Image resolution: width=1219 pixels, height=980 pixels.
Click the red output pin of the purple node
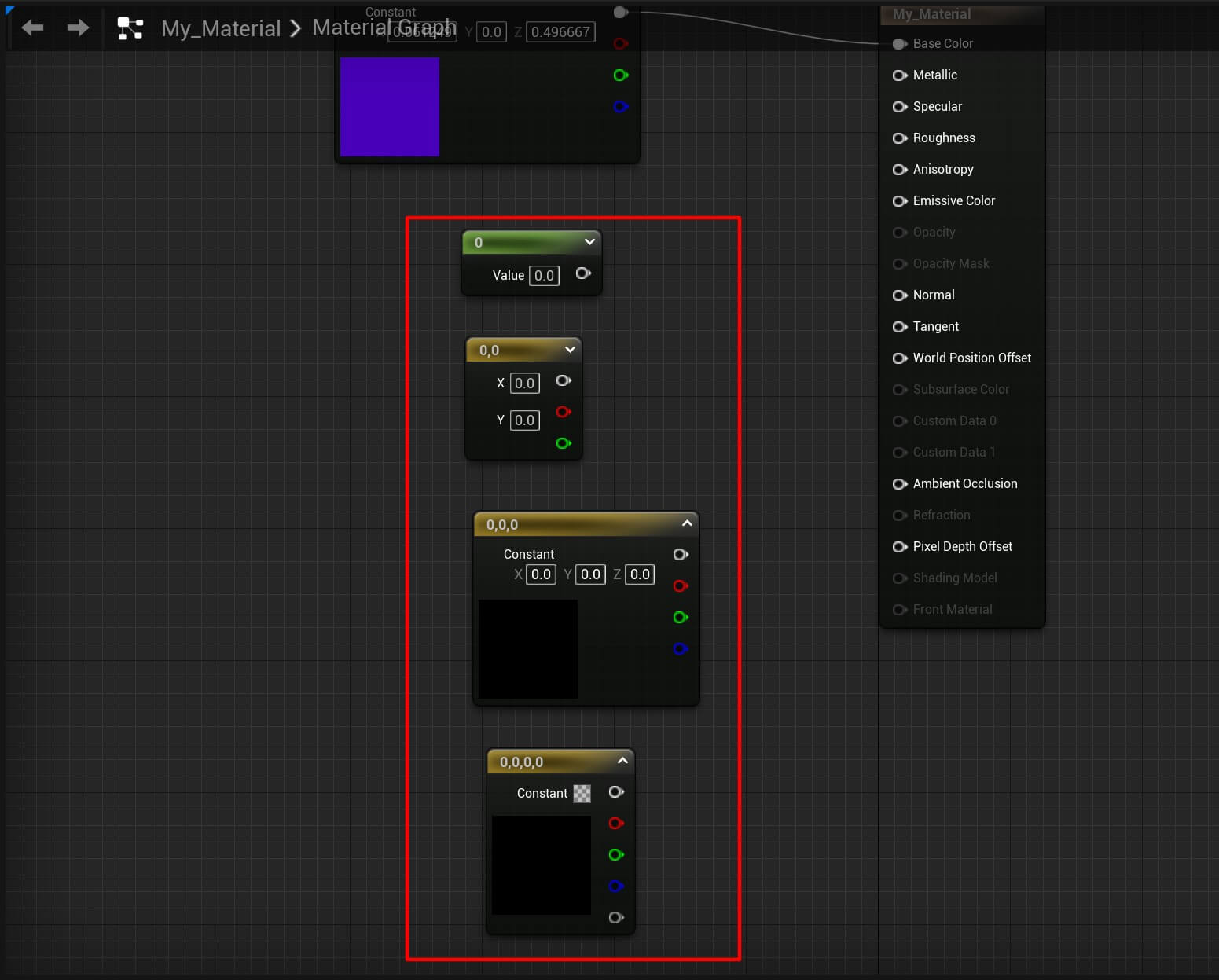(x=621, y=44)
